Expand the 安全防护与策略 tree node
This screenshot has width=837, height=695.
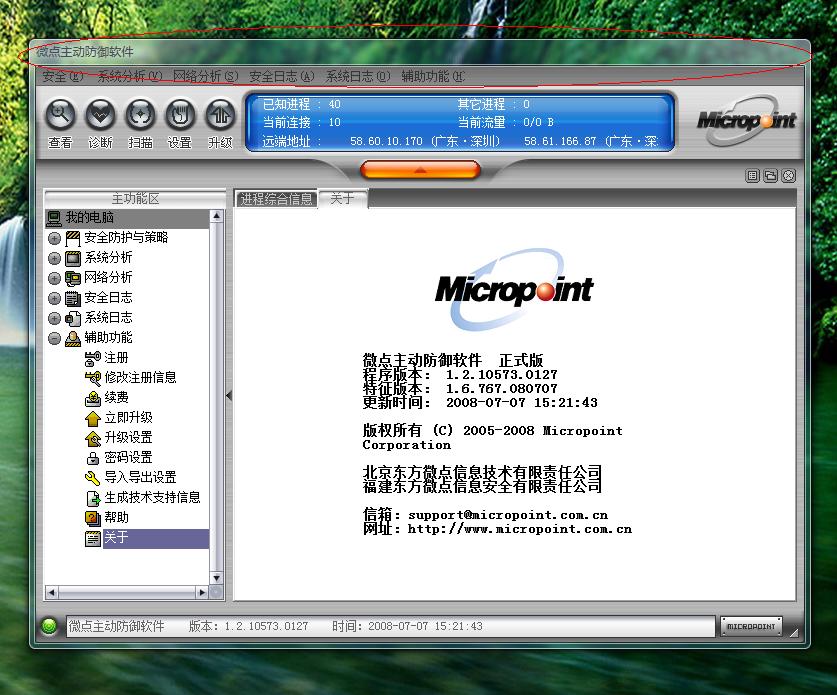(x=54, y=238)
